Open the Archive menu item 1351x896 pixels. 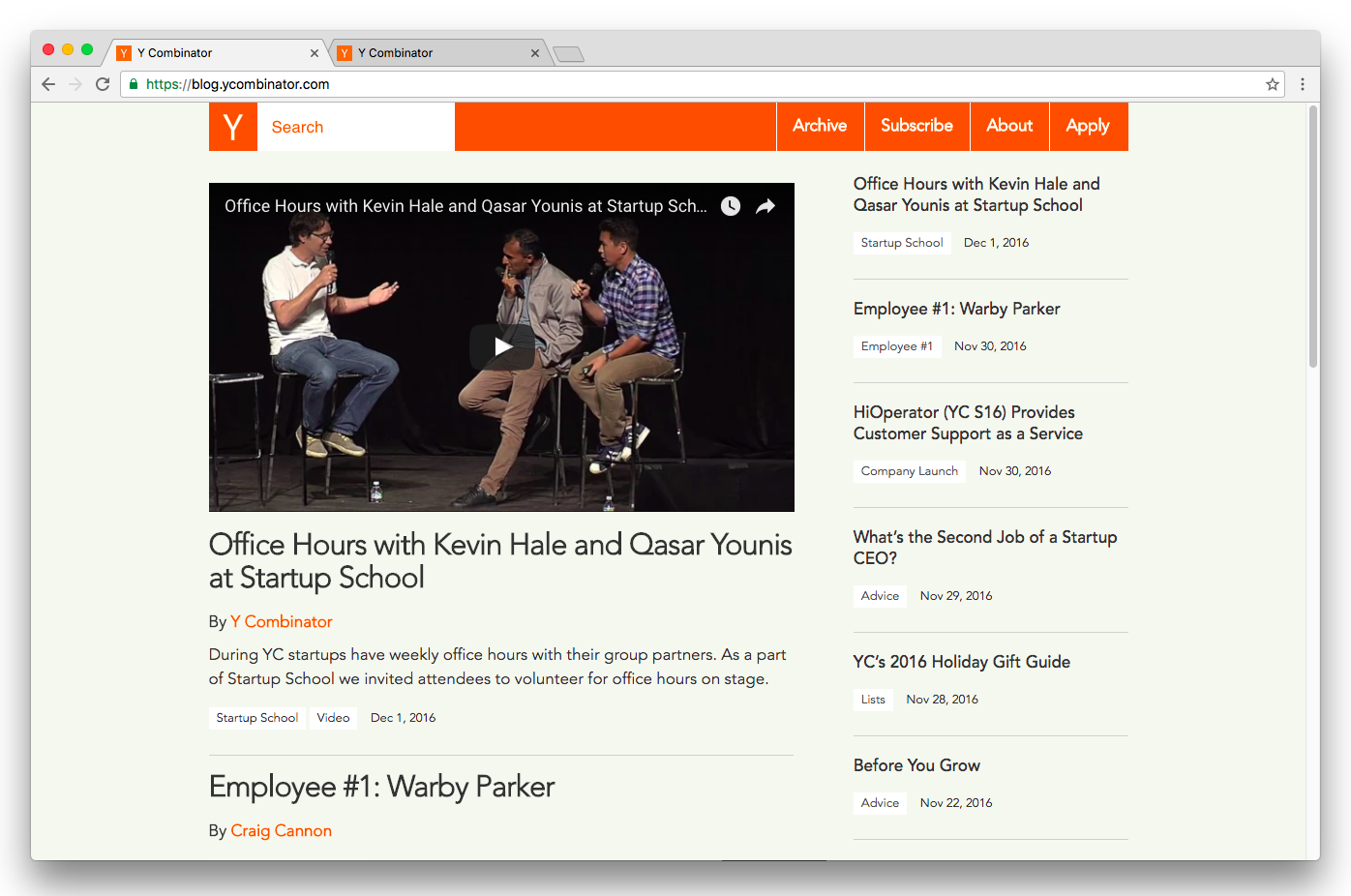tap(820, 126)
